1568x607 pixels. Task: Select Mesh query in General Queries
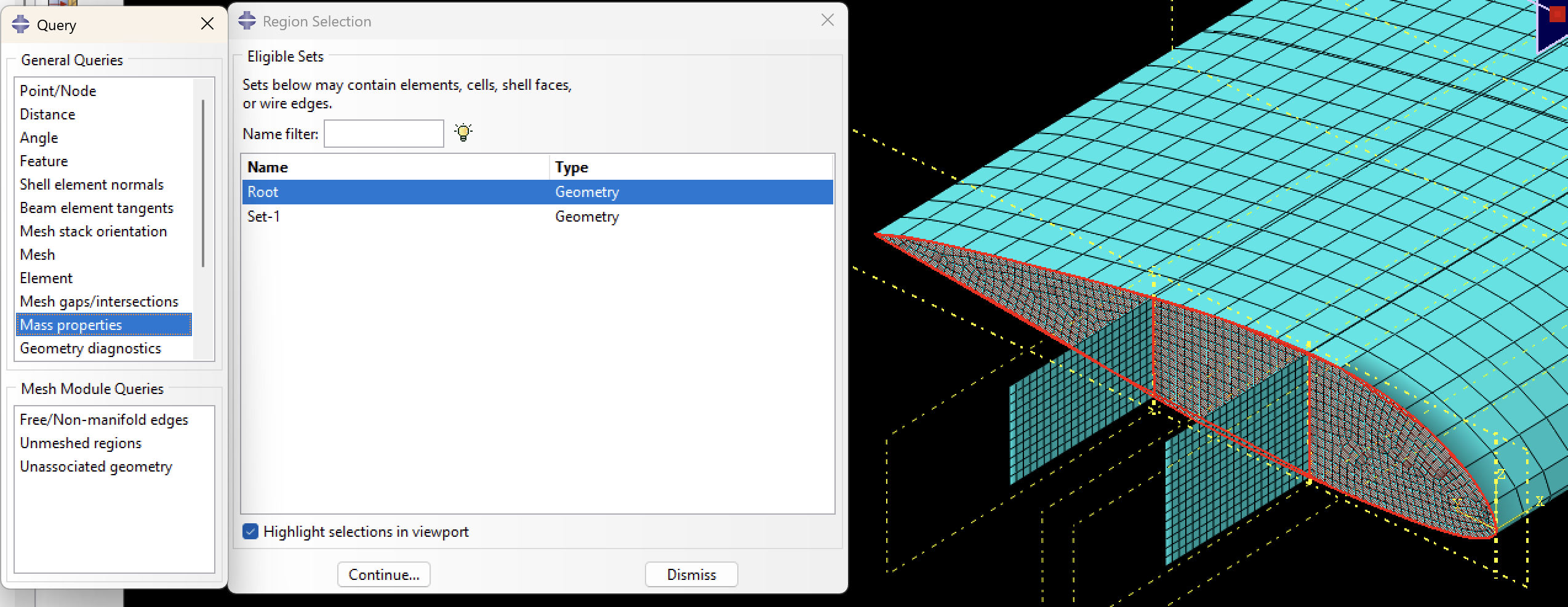point(38,255)
